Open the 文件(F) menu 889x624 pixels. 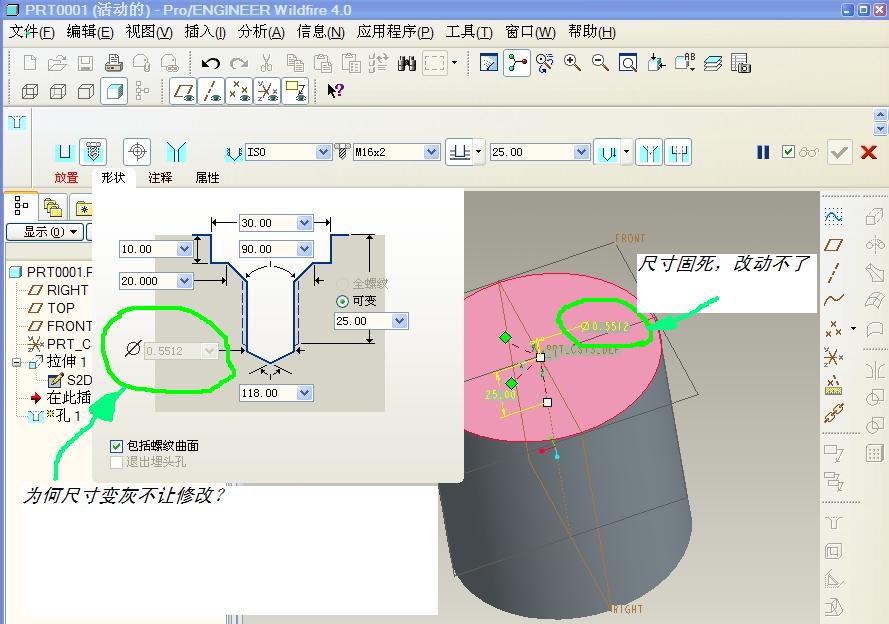click(x=32, y=32)
